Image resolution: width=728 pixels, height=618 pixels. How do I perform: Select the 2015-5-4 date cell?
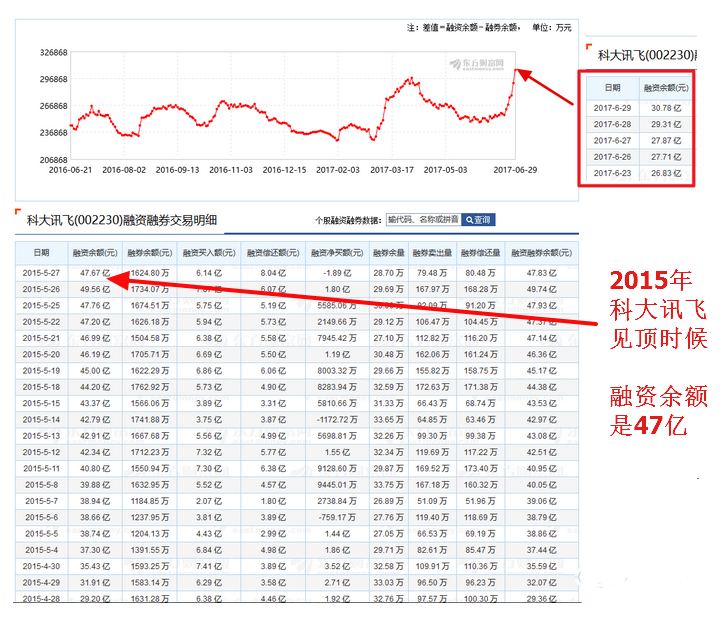pyautogui.click(x=41, y=550)
